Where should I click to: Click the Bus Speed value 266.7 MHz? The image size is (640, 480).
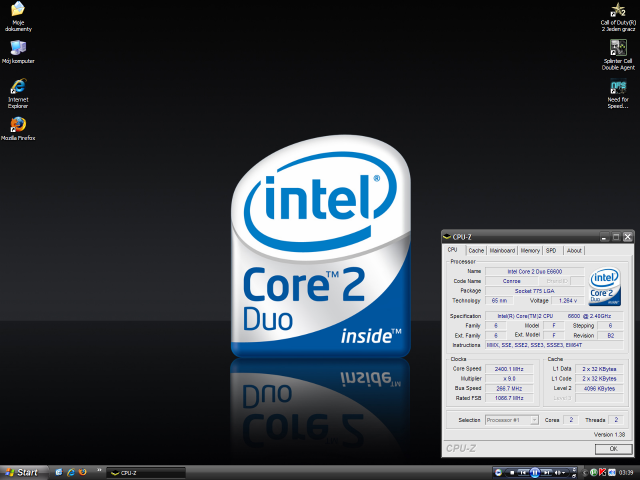(x=509, y=389)
